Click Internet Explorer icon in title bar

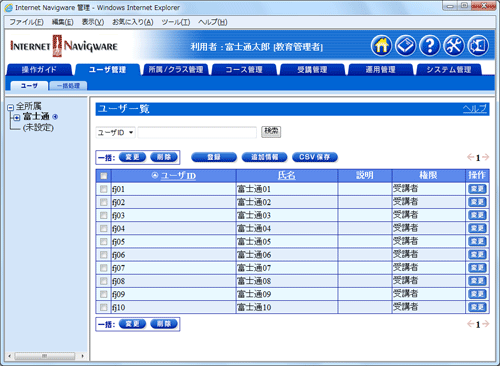pos(9,8)
